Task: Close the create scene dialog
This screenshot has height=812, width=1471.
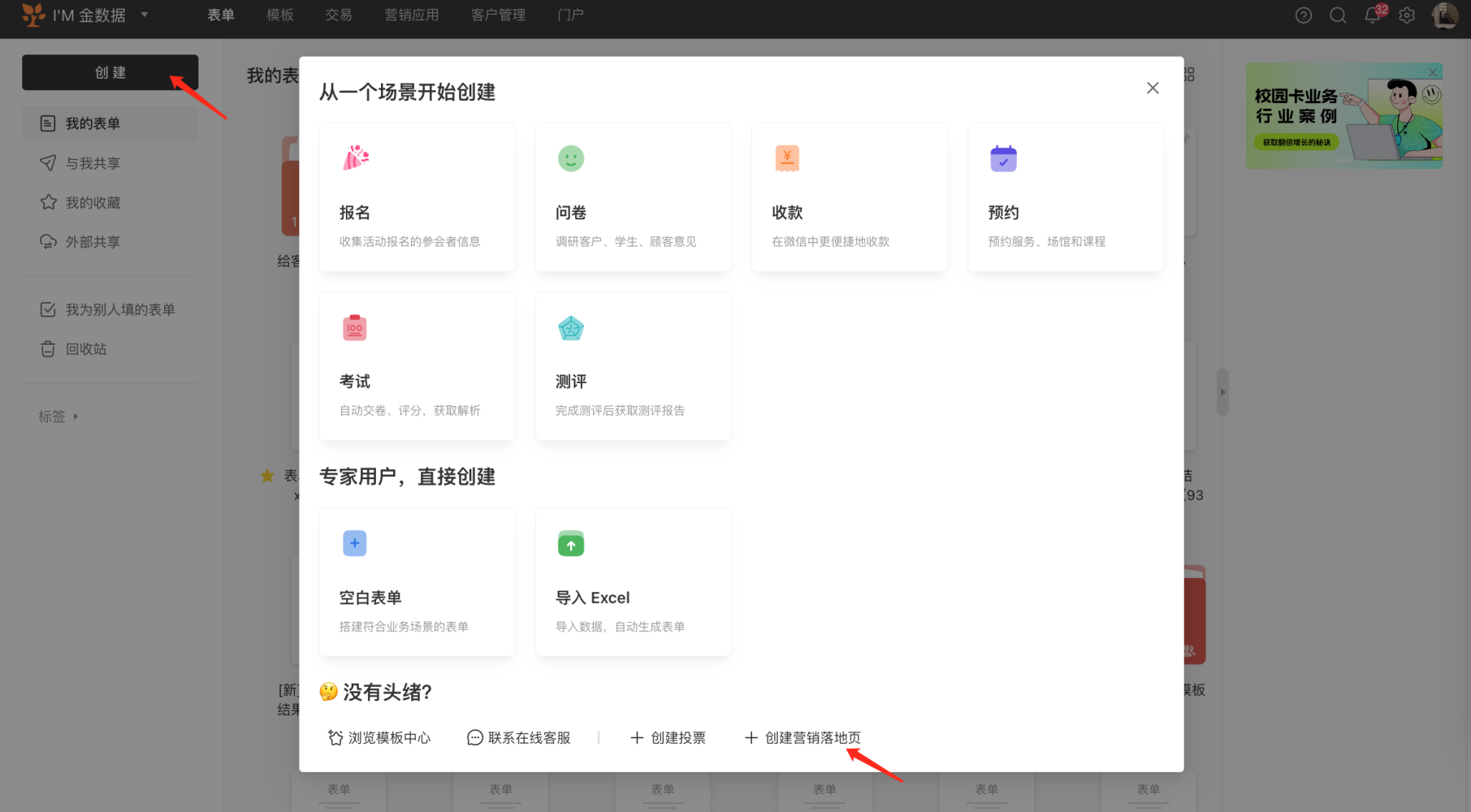Action: (x=1153, y=88)
